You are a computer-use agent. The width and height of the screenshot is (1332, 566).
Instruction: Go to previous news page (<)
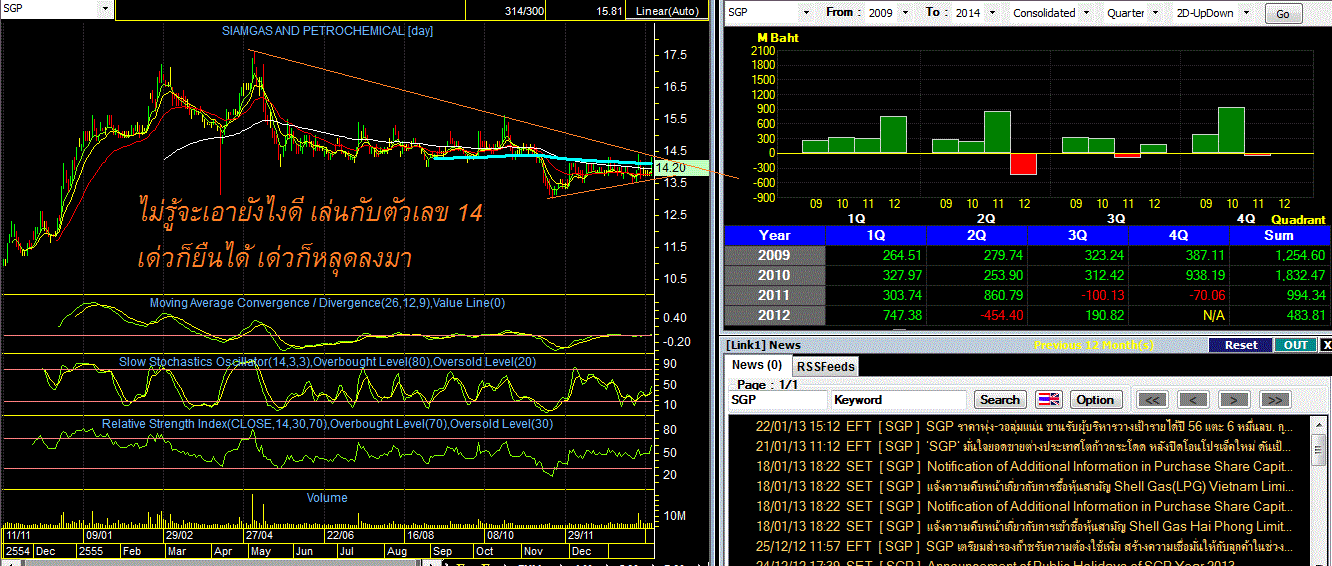(1193, 399)
